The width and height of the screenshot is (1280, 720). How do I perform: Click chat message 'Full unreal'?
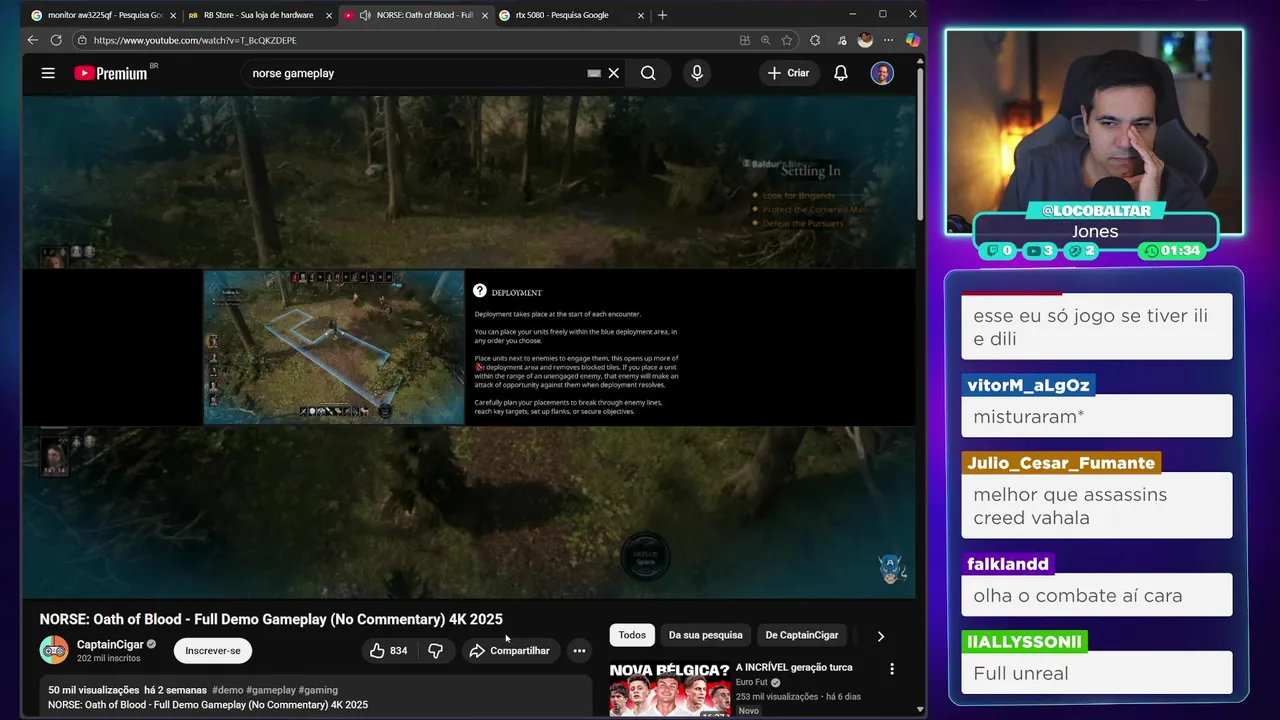click(x=1021, y=673)
